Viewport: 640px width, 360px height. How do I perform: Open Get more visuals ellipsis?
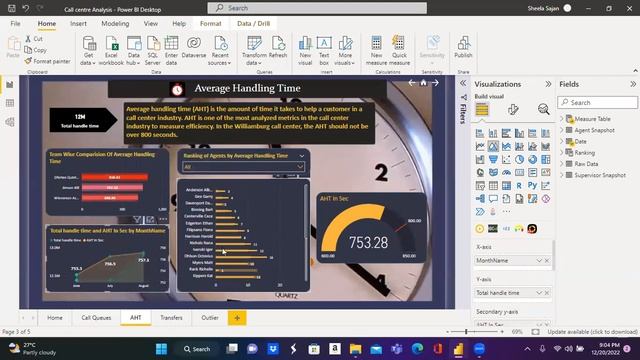pos(506,211)
